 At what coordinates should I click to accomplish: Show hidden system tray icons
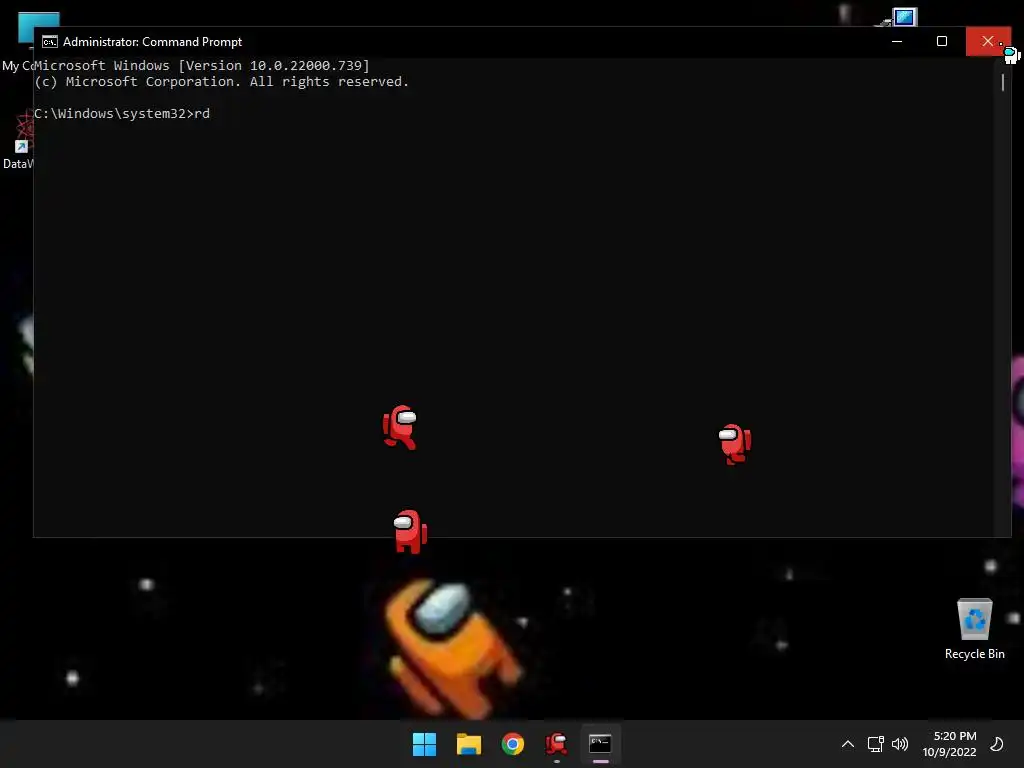[848, 744]
